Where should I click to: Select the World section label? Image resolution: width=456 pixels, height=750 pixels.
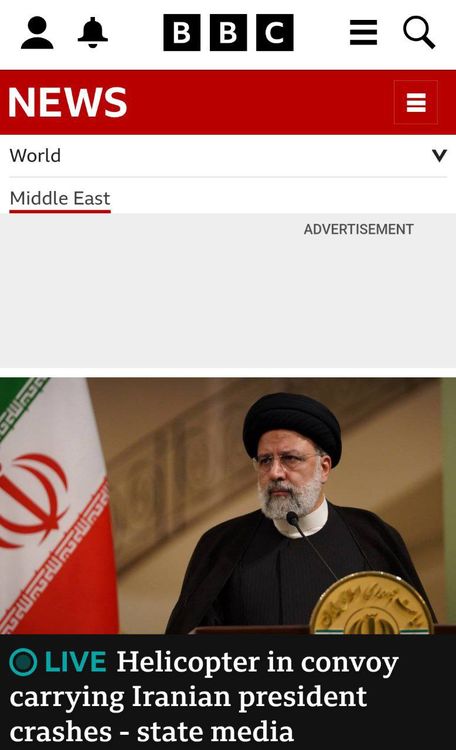pyautogui.click(x=35, y=155)
